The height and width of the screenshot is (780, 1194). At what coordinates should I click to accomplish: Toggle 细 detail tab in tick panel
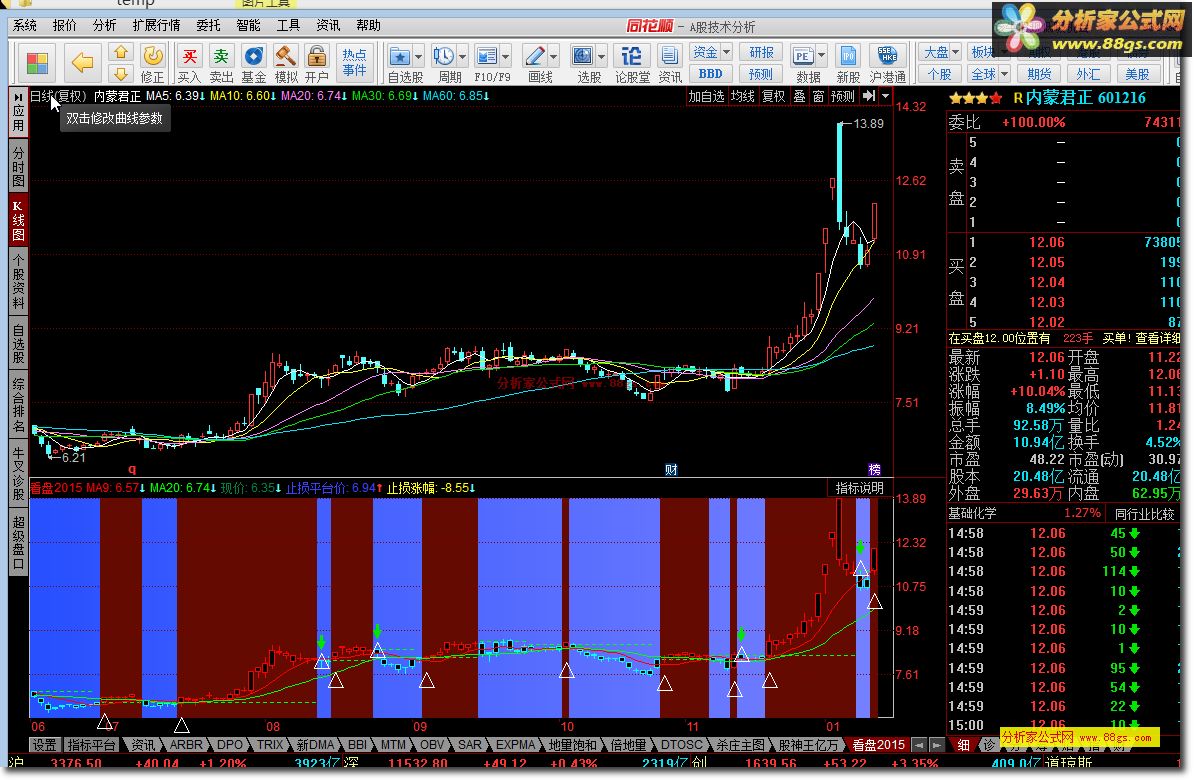coord(963,744)
